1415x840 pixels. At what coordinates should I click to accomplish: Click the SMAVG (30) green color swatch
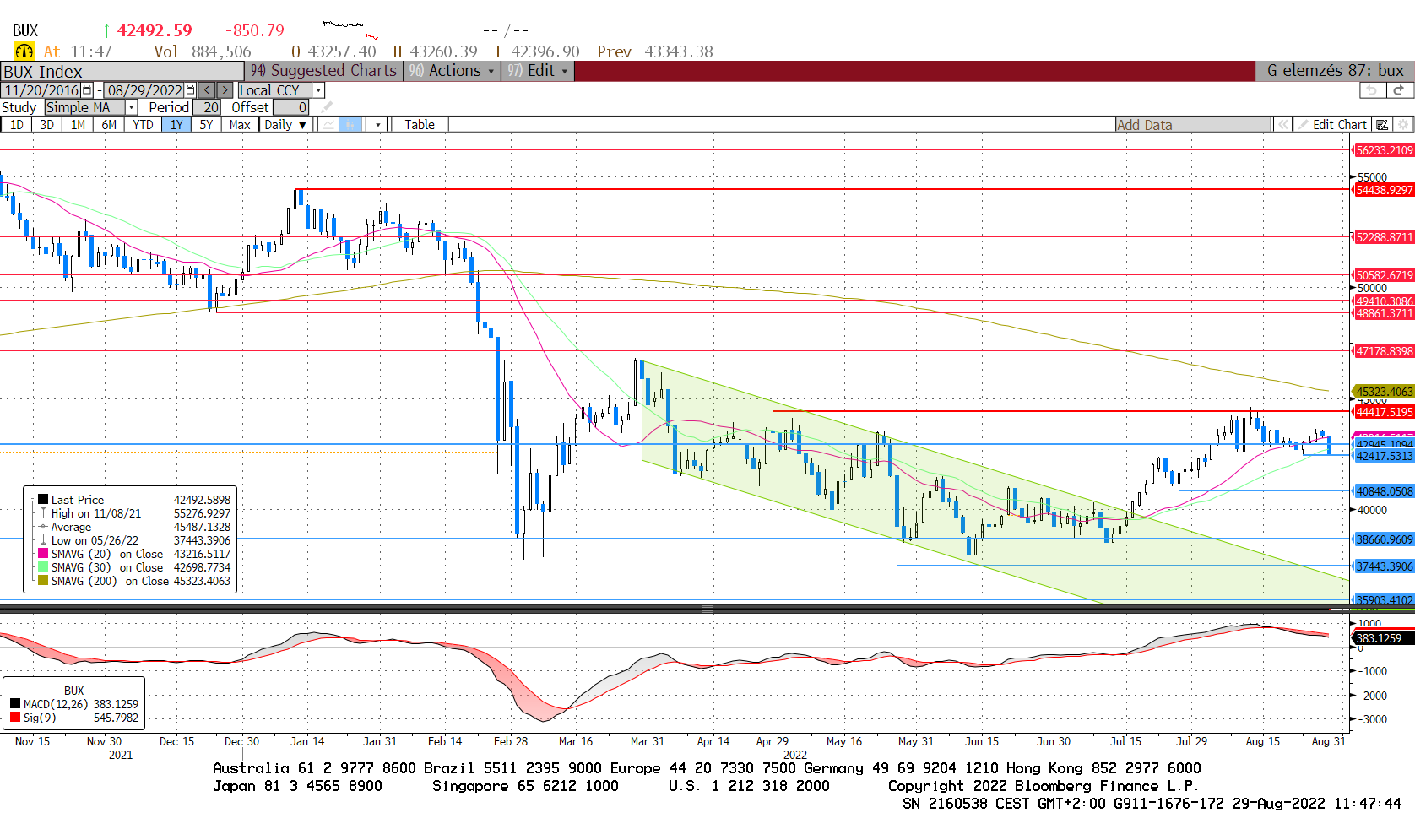[43, 567]
